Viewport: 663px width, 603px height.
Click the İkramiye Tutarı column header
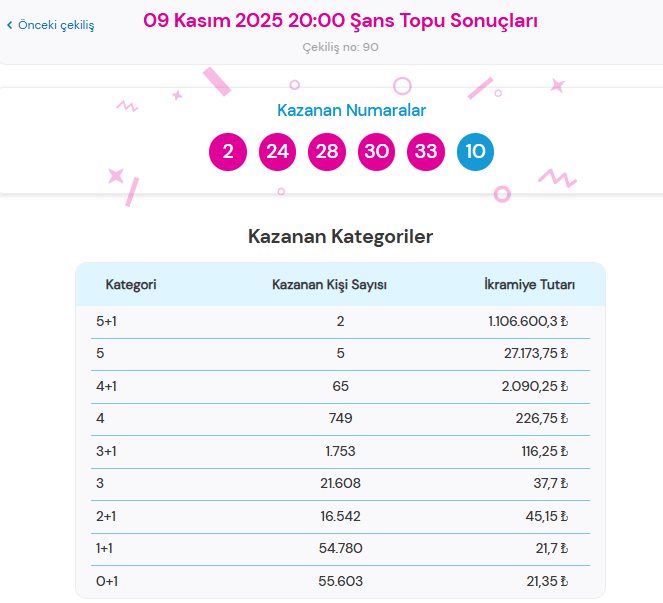[x=529, y=285]
